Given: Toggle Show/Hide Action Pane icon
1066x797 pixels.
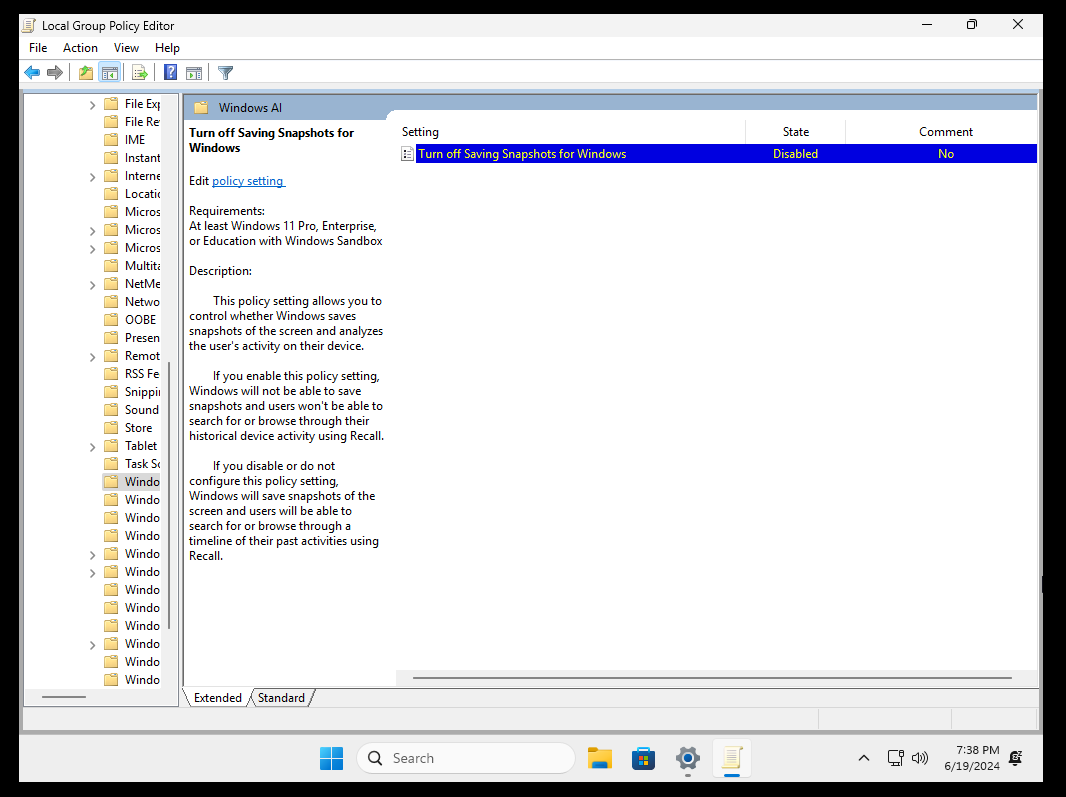Looking at the screenshot, I should pos(194,72).
